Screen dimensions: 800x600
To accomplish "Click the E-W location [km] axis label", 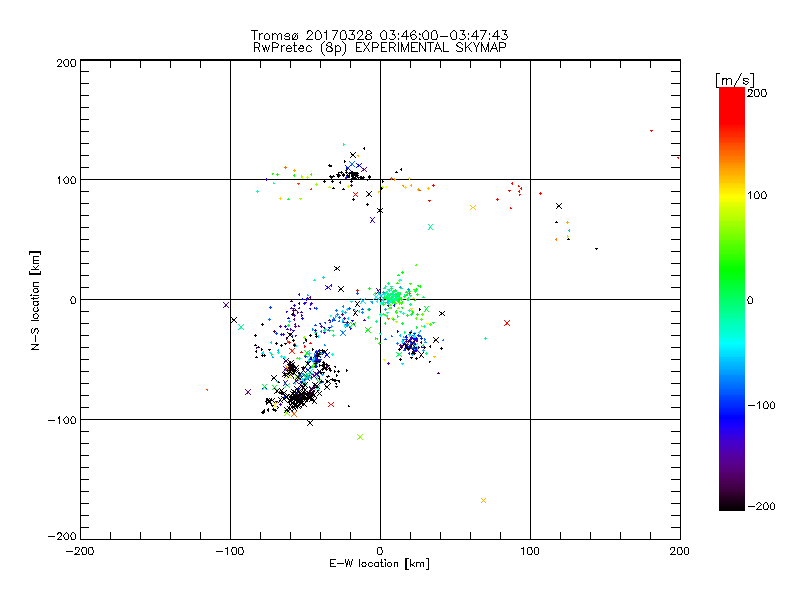I will coord(379,564).
